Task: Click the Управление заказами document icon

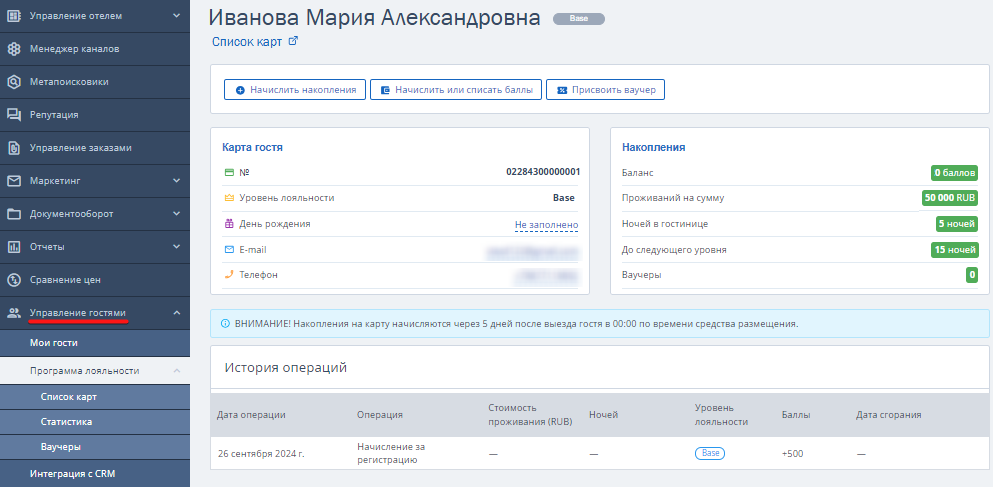Action: (14, 148)
